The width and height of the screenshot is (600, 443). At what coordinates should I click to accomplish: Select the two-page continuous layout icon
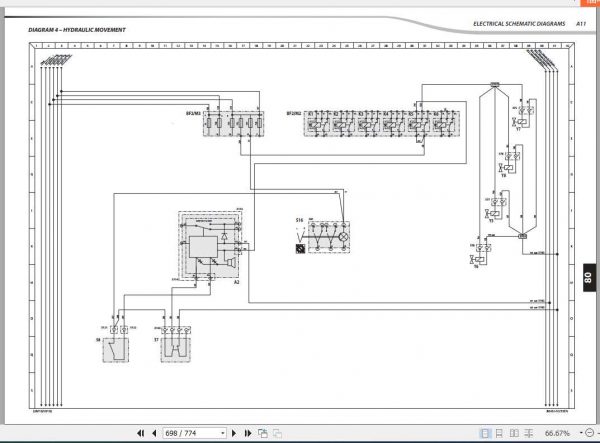(x=529, y=433)
